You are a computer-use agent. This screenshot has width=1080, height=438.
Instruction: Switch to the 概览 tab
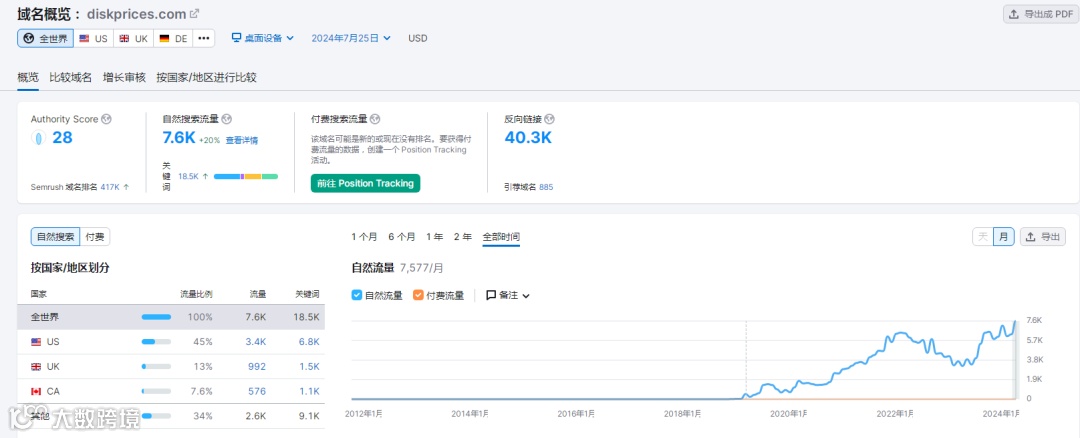pyautogui.click(x=28, y=77)
